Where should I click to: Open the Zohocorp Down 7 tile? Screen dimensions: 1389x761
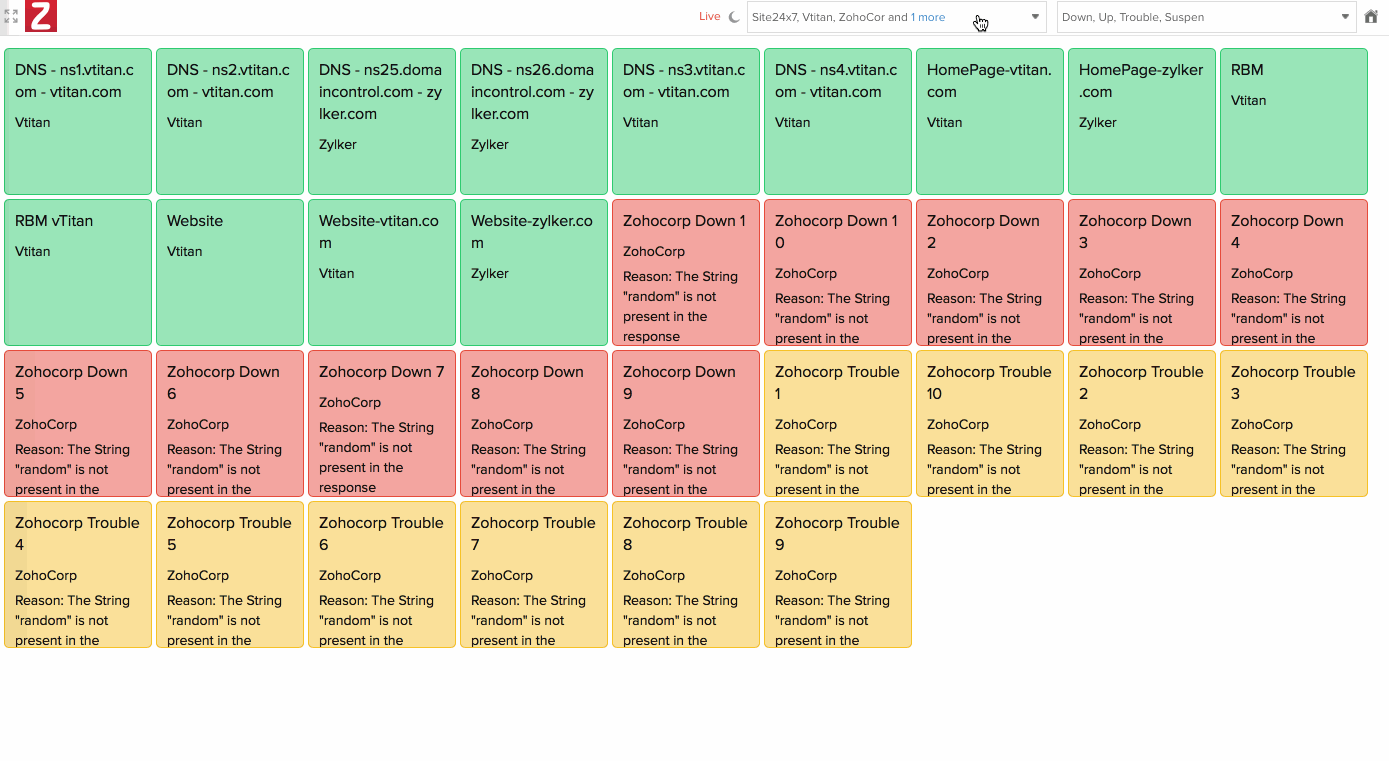[x=381, y=423]
